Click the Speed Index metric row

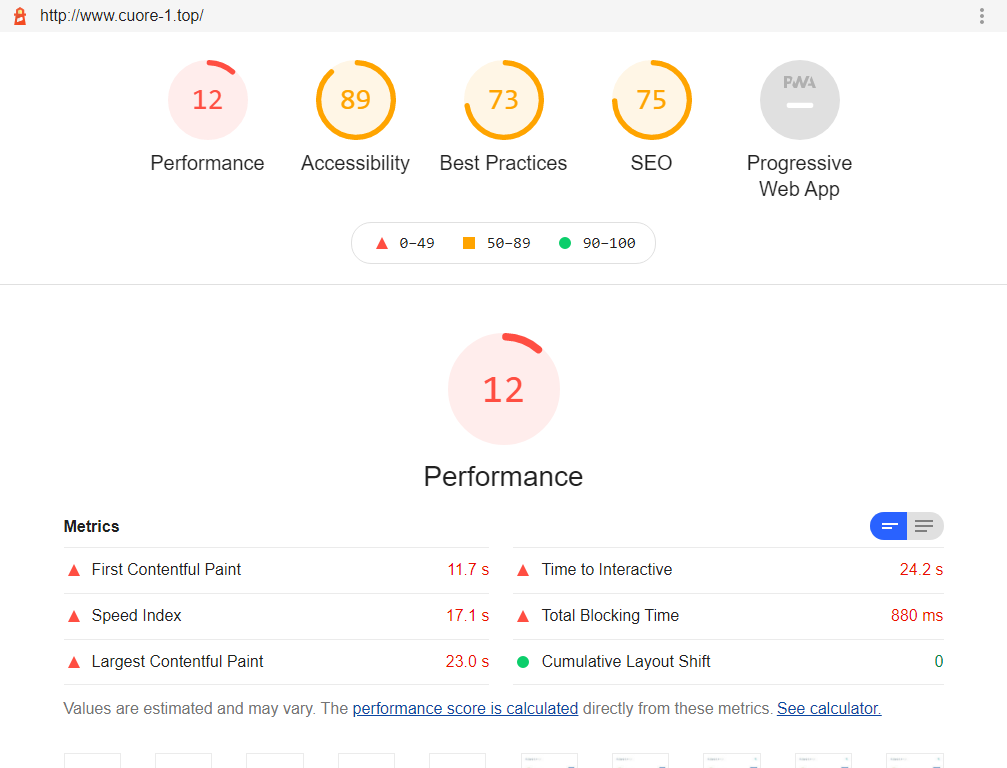coord(136,616)
